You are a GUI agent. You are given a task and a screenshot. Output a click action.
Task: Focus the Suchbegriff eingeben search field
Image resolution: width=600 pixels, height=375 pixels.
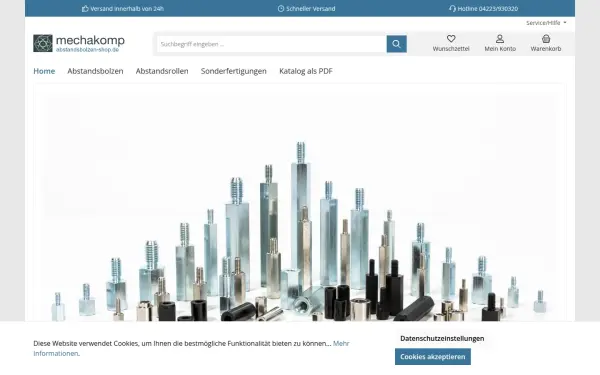(x=272, y=44)
